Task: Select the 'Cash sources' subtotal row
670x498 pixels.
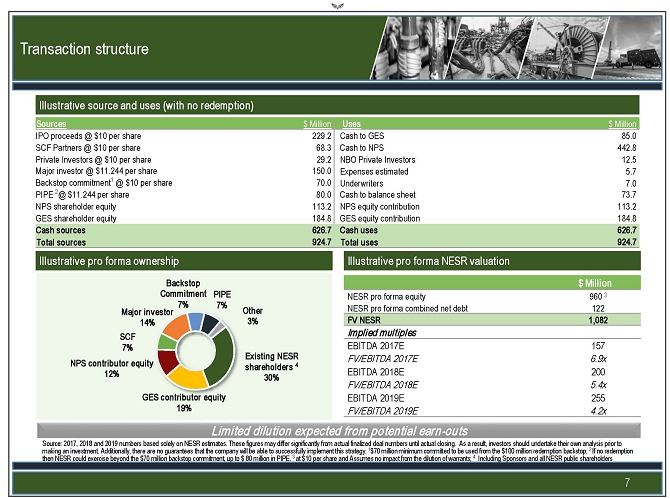Action: [x=184, y=230]
